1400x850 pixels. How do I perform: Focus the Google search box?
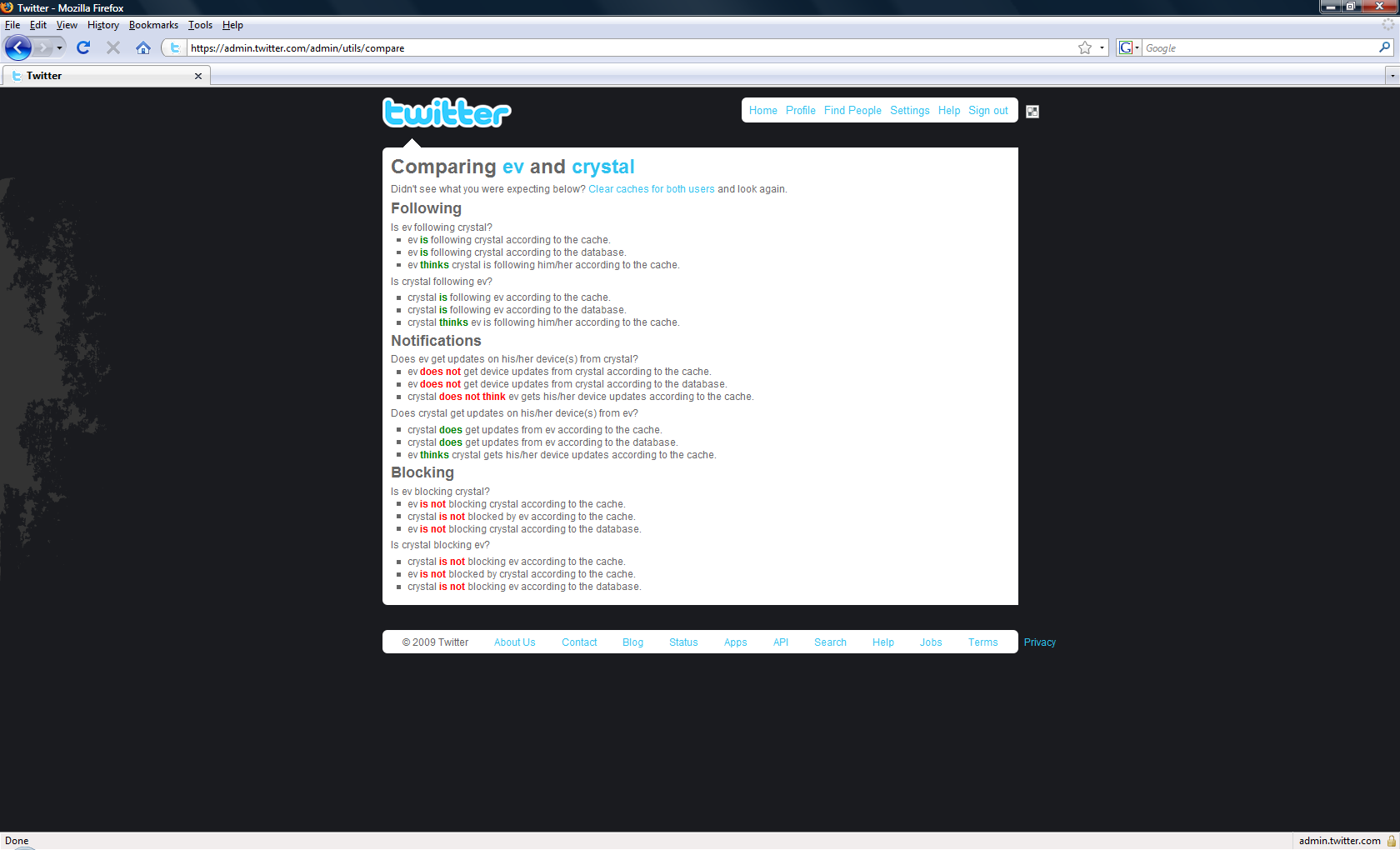click(1260, 48)
